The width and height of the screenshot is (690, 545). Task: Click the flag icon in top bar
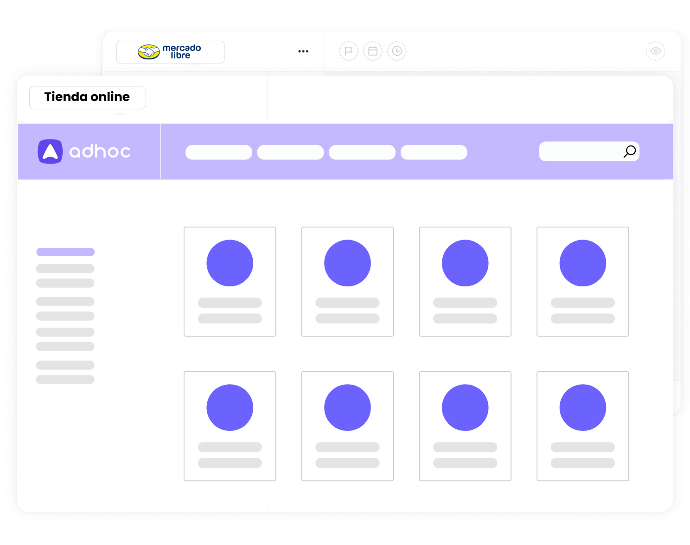(348, 51)
